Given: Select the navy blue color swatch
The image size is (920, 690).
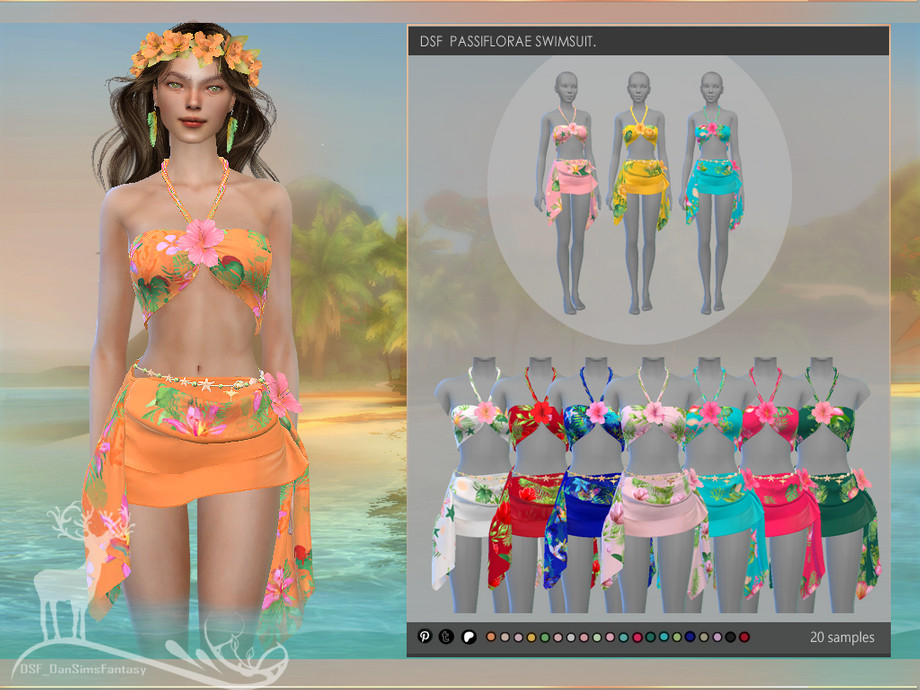Looking at the screenshot, I should click(x=690, y=637).
